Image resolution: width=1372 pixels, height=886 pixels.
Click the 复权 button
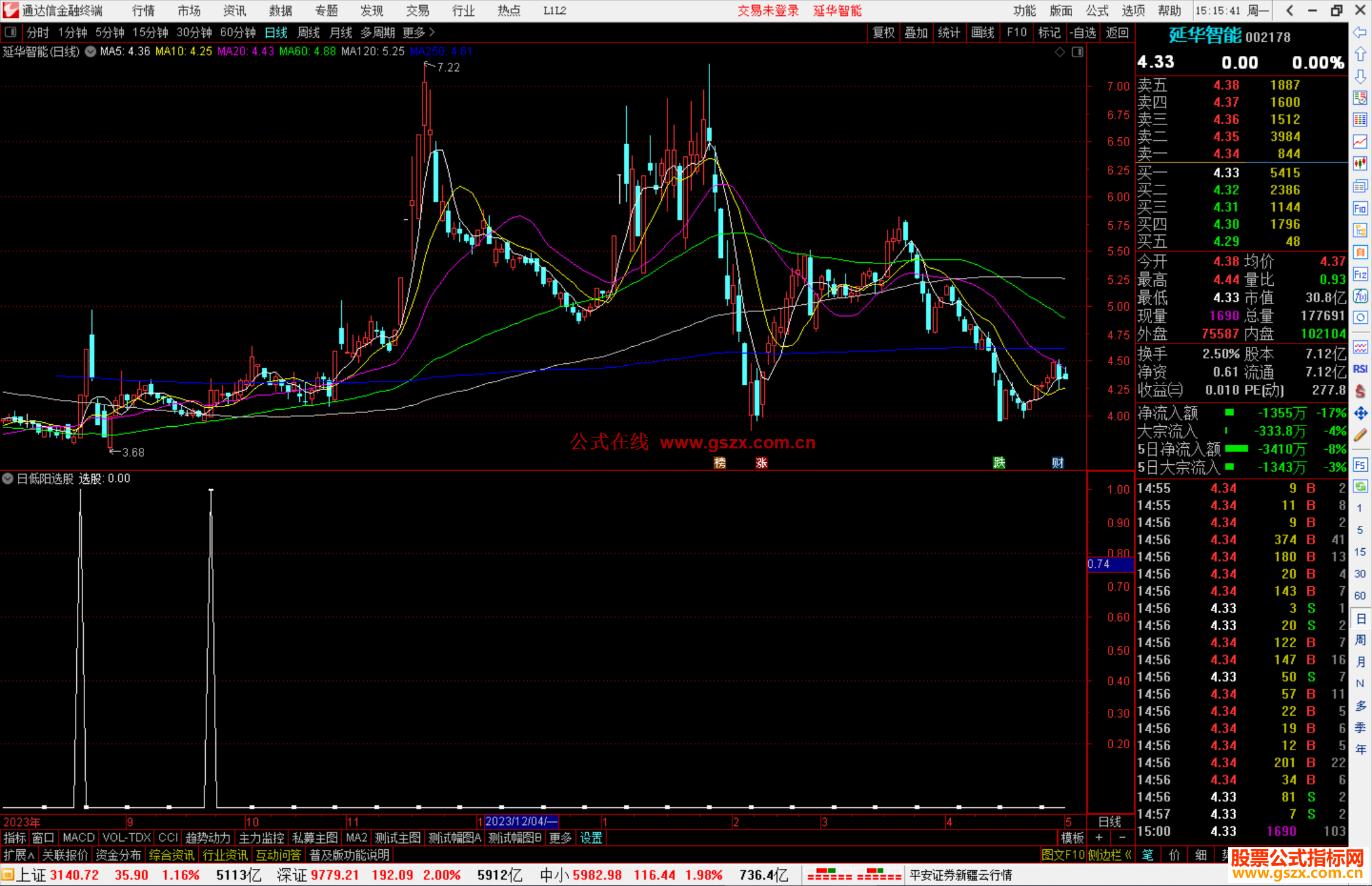pyautogui.click(x=883, y=32)
